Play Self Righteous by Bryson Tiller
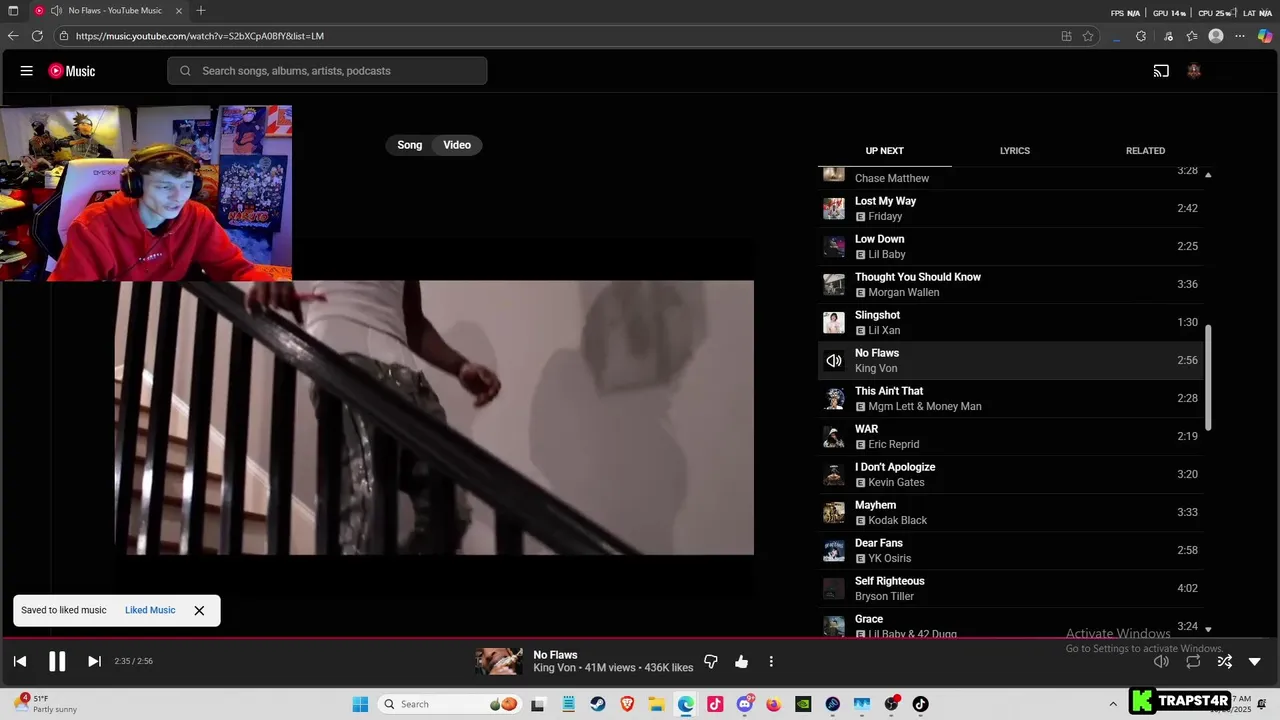The height and width of the screenshot is (720, 1280). pyautogui.click(x=1010, y=588)
